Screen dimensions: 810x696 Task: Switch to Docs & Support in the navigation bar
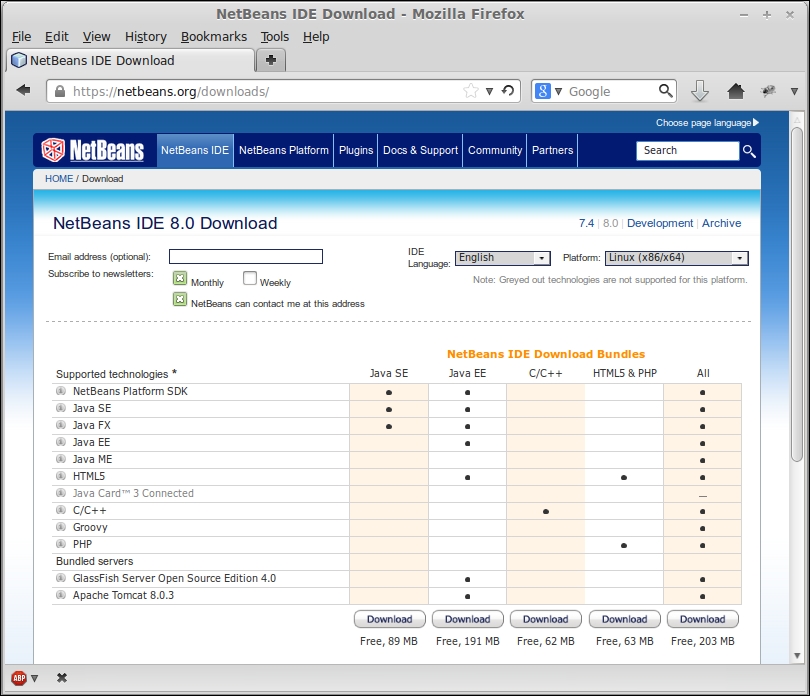point(420,150)
